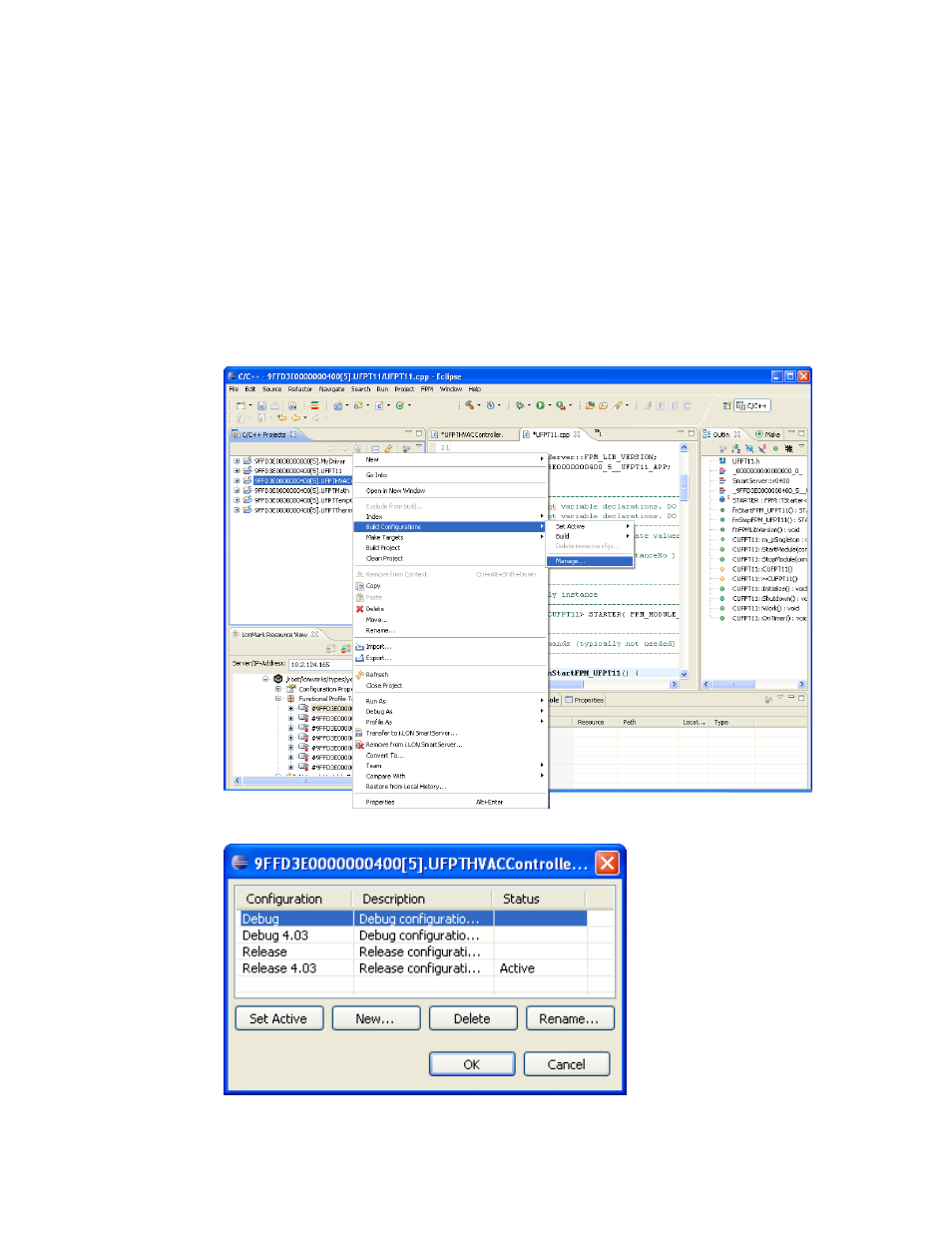Open the Outline view menu dropdown arrow

tap(801, 446)
